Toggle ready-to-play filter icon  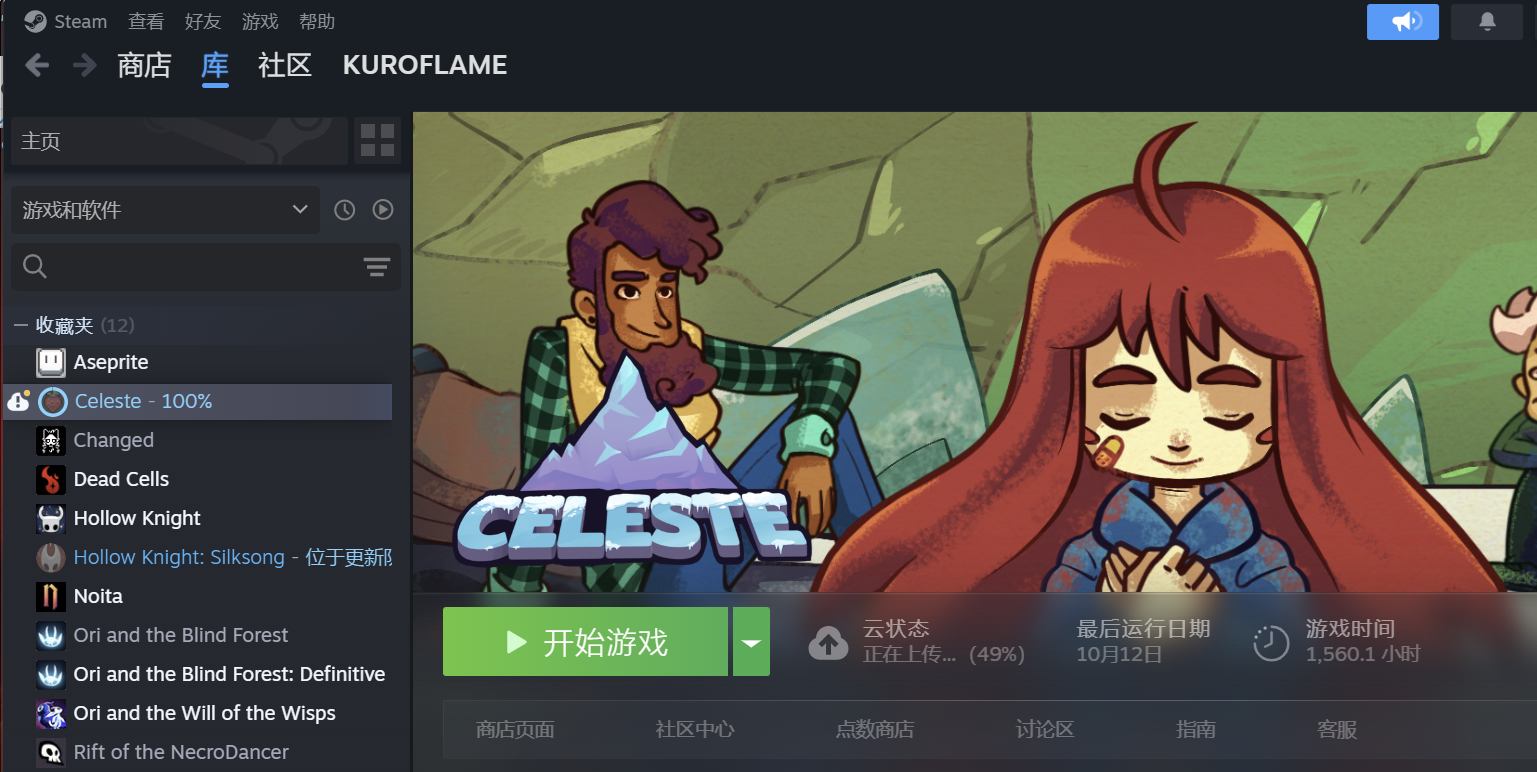(x=383, y=210)
